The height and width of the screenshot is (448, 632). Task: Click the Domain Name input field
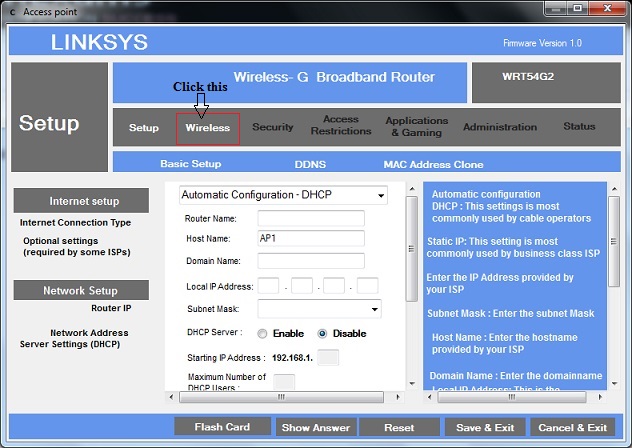[x=311, y=261]
